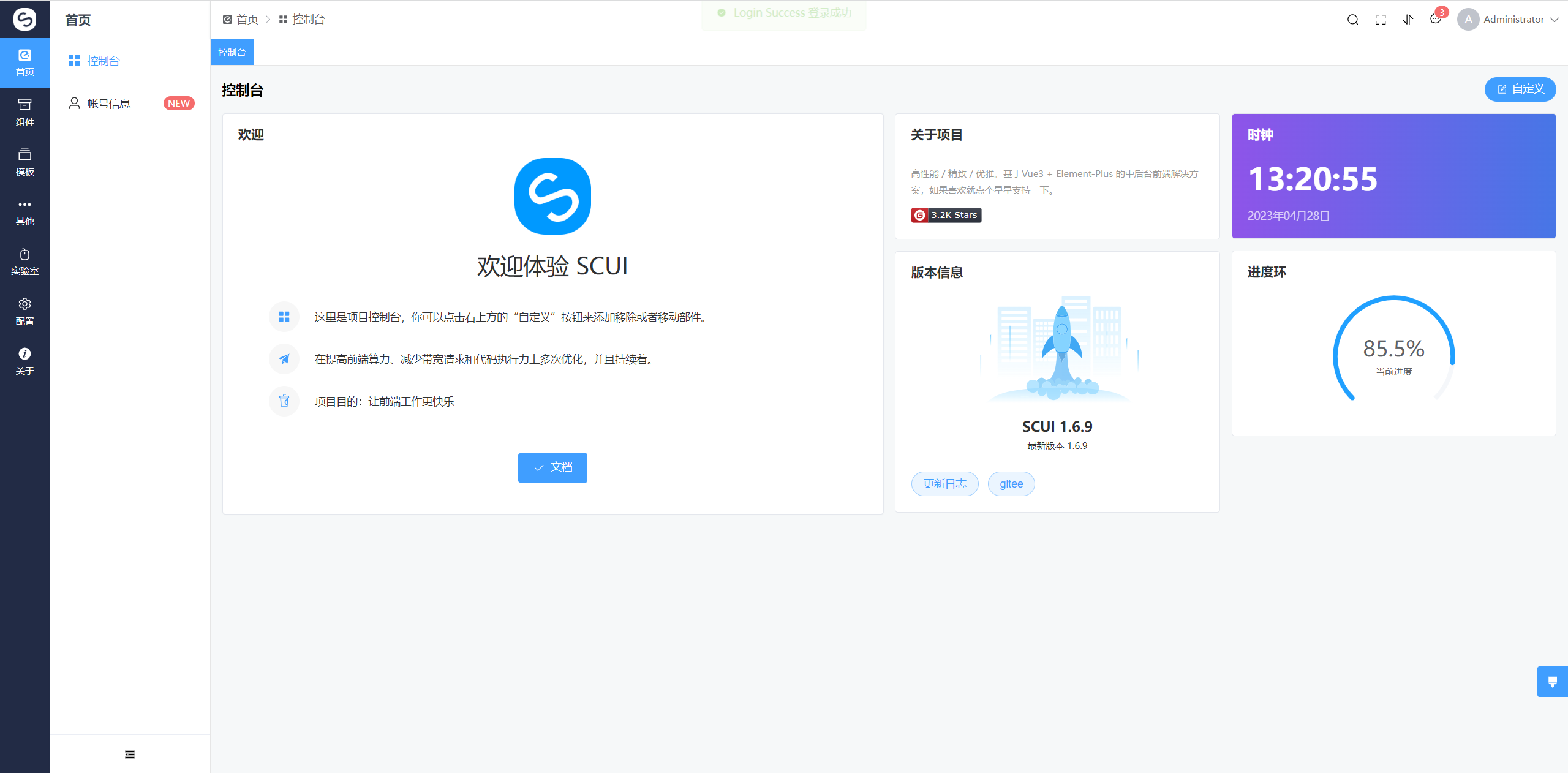Click the SCUI 1.6.9 version text
This screenshot has height=773, width=1568.
(1057, 426)
